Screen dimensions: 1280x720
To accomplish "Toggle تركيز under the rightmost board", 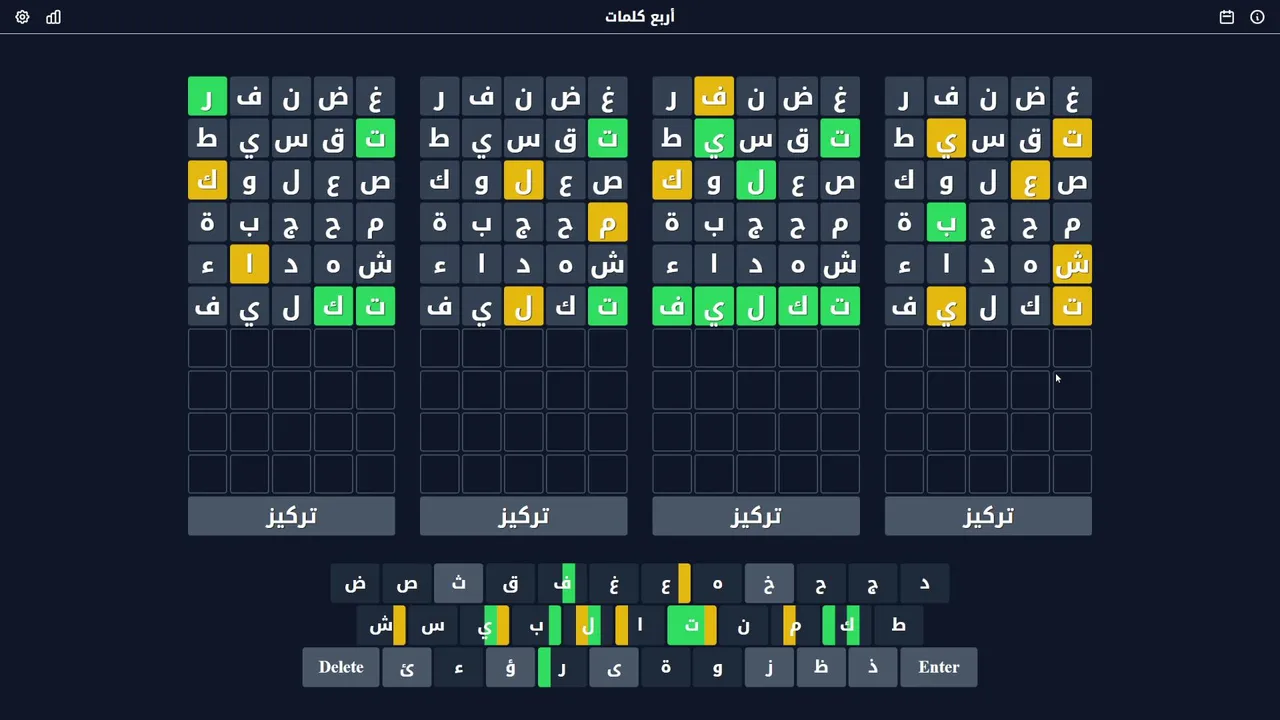I will 988,516.
